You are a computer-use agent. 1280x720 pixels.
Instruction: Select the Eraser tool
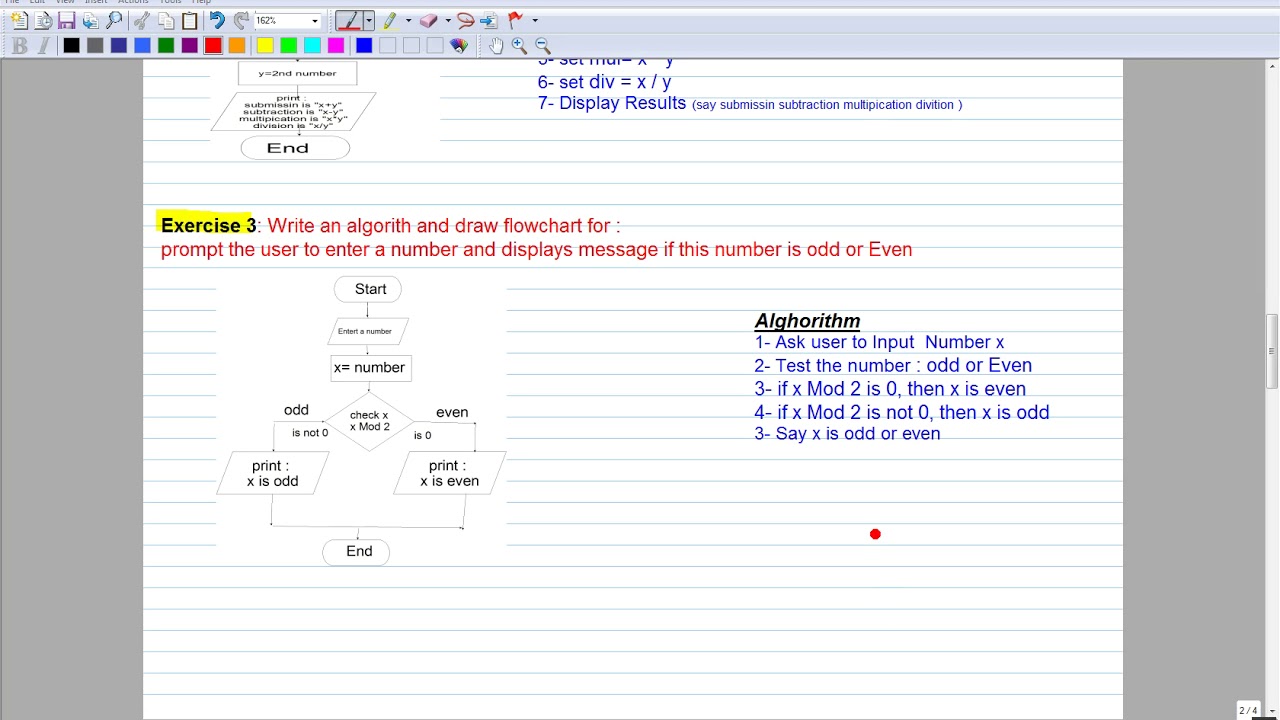coord(428,20)
